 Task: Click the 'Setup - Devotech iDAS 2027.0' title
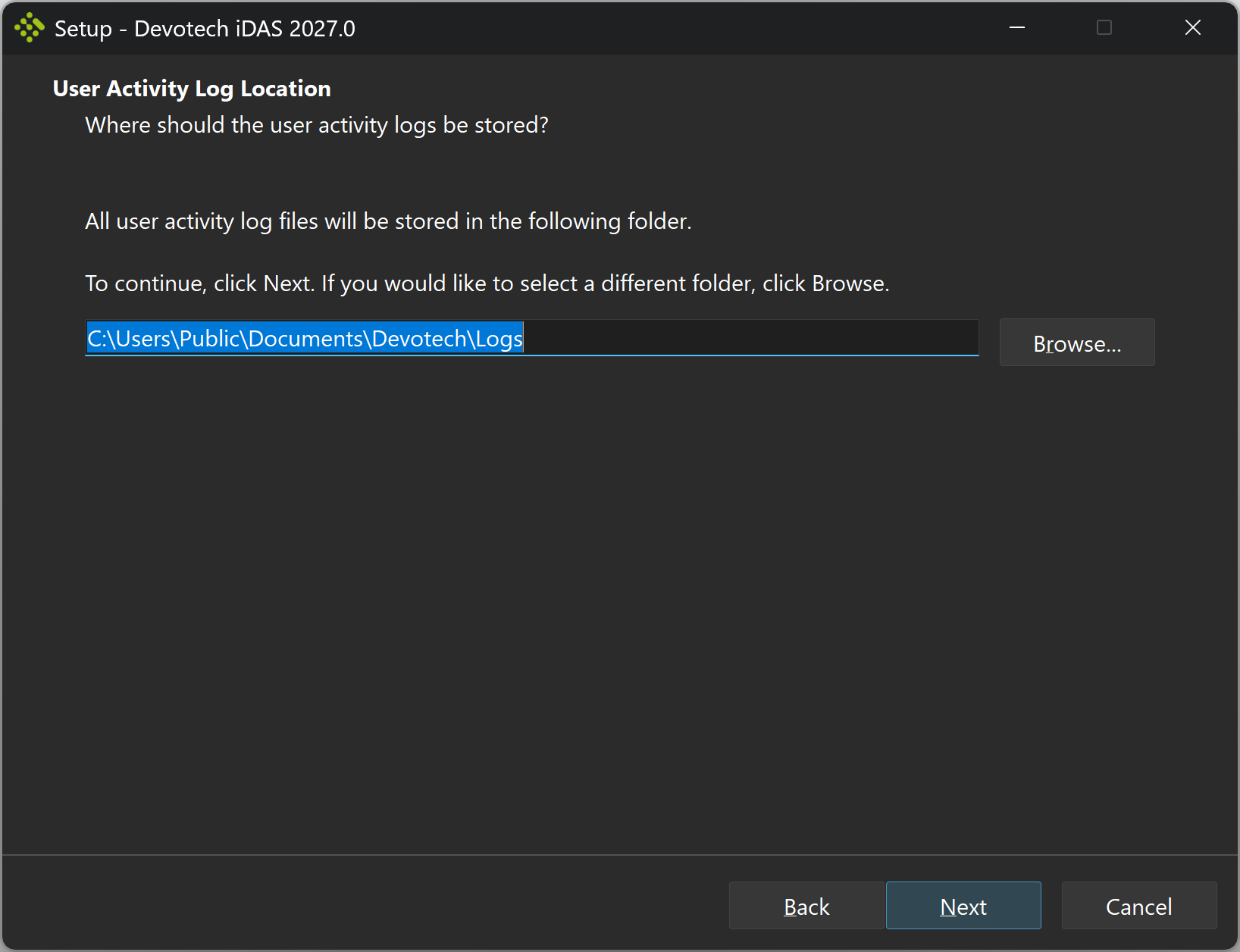[x=205, y=29]
